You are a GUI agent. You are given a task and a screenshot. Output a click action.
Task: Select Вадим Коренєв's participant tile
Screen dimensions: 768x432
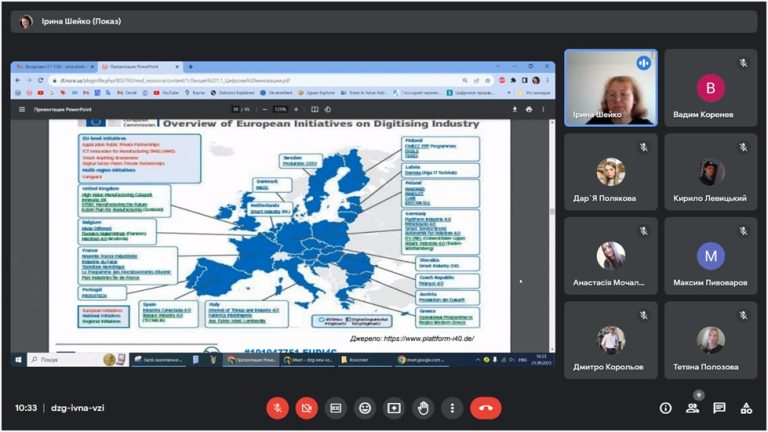[x=710, y=88]
